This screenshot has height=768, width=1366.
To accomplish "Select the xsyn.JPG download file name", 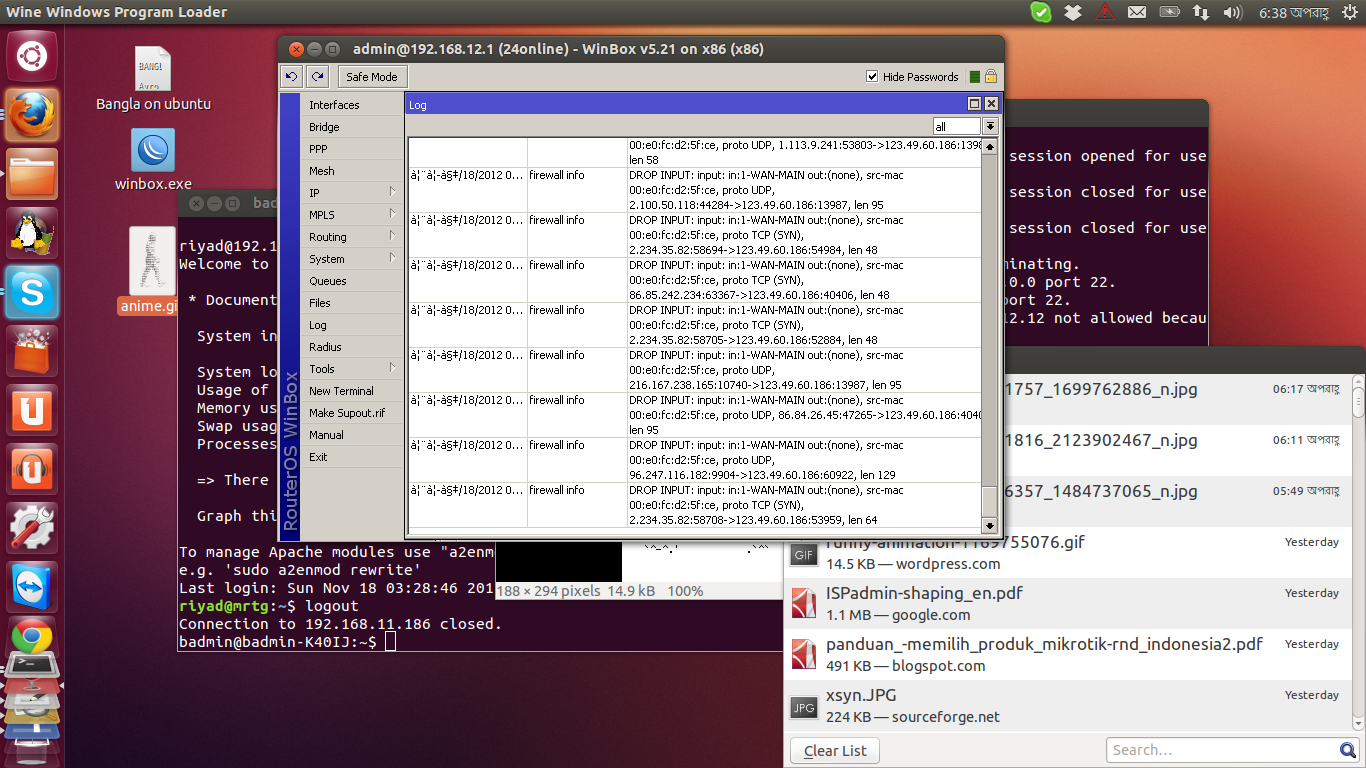I will [x=861, y=695].
